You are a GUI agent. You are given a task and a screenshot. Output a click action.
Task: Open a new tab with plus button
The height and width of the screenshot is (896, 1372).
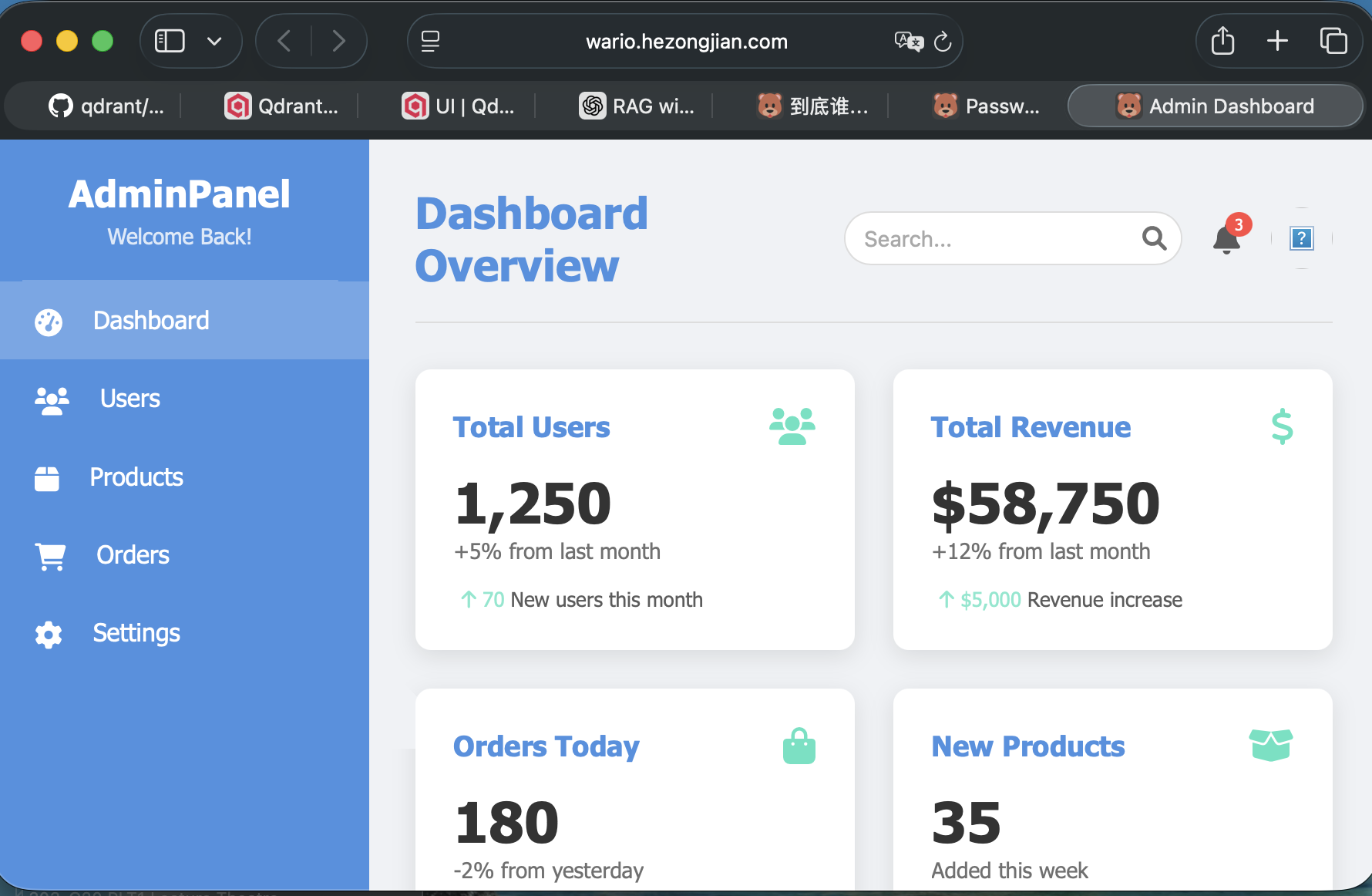point(1277,41)
